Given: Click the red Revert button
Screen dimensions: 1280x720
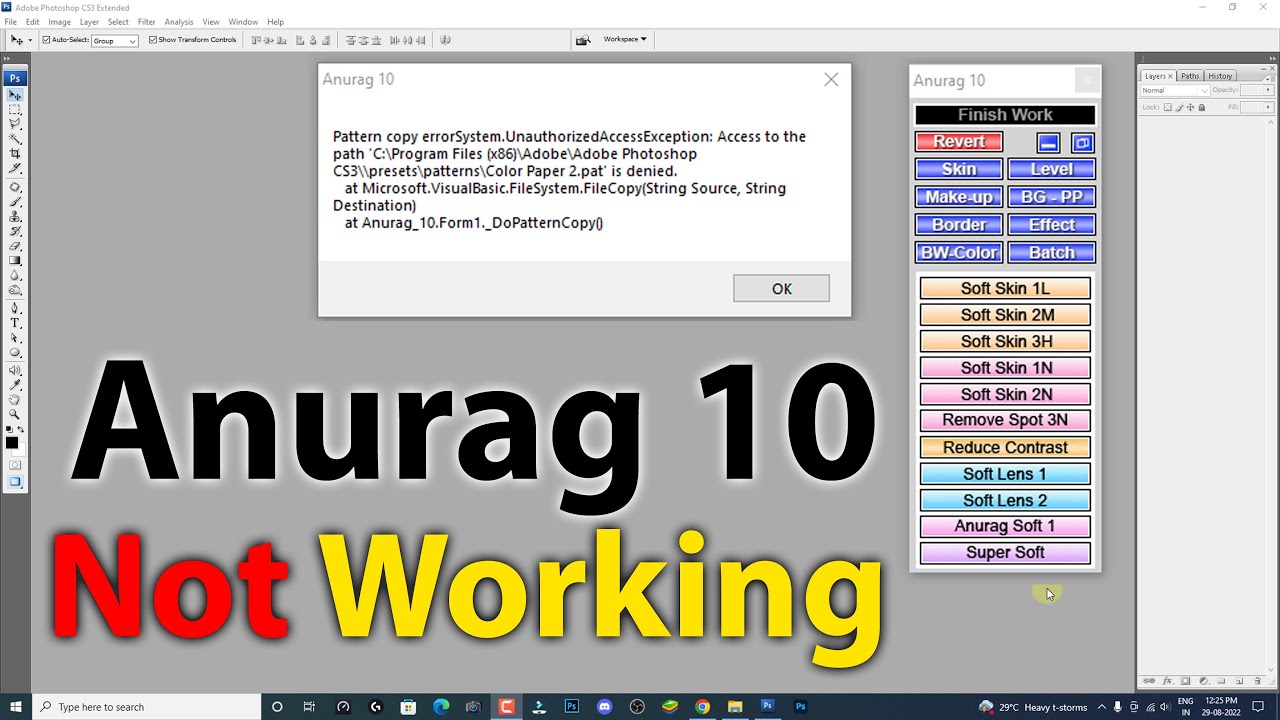Looking at the screenshot, I should click(958, 142).
